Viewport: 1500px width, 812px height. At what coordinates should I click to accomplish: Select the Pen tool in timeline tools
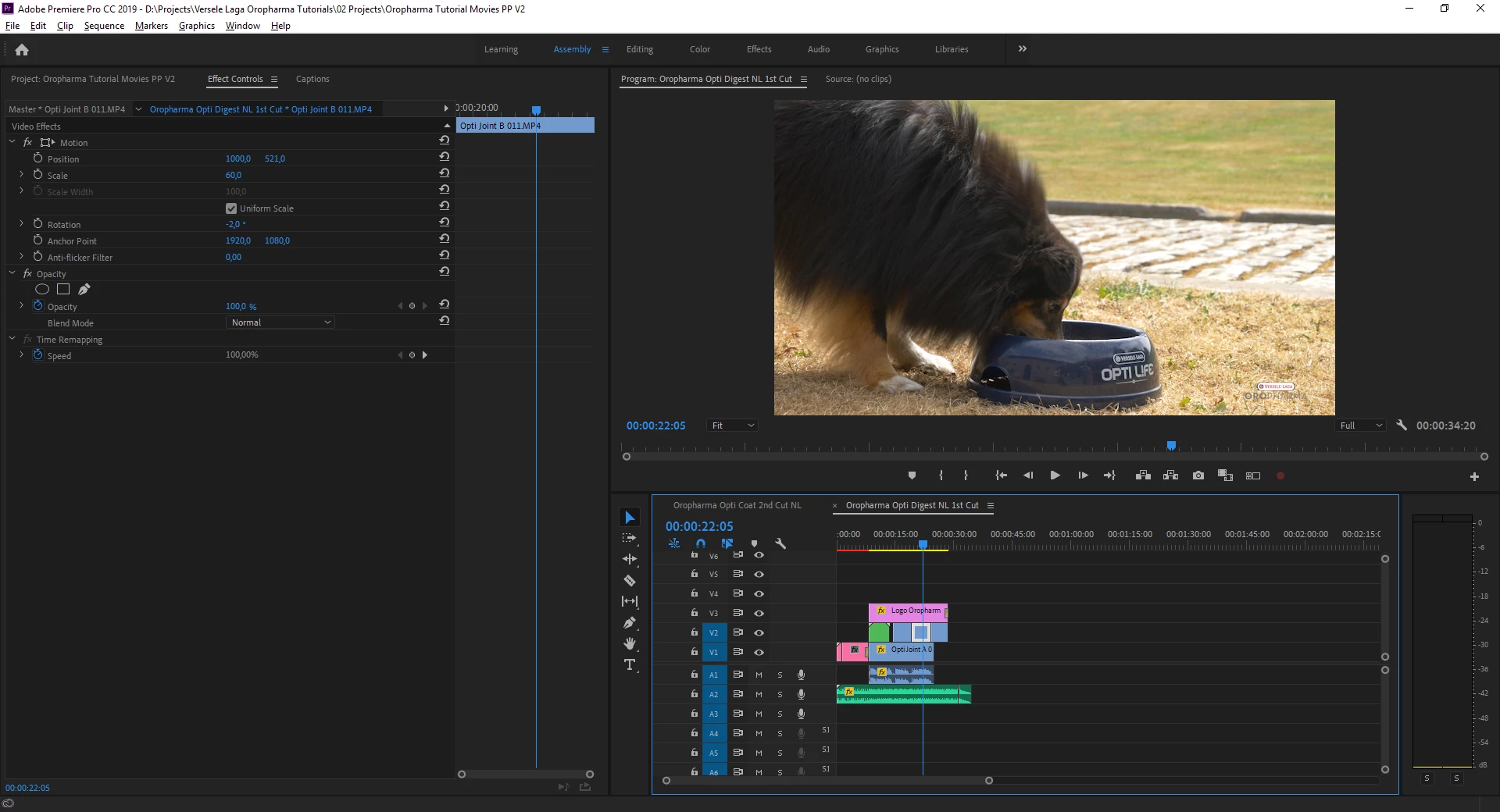(630, 622)
